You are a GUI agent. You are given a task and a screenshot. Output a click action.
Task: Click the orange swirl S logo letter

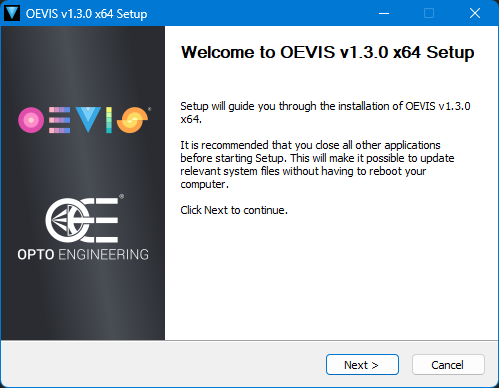pyautogui.click(x=132, y=120)
